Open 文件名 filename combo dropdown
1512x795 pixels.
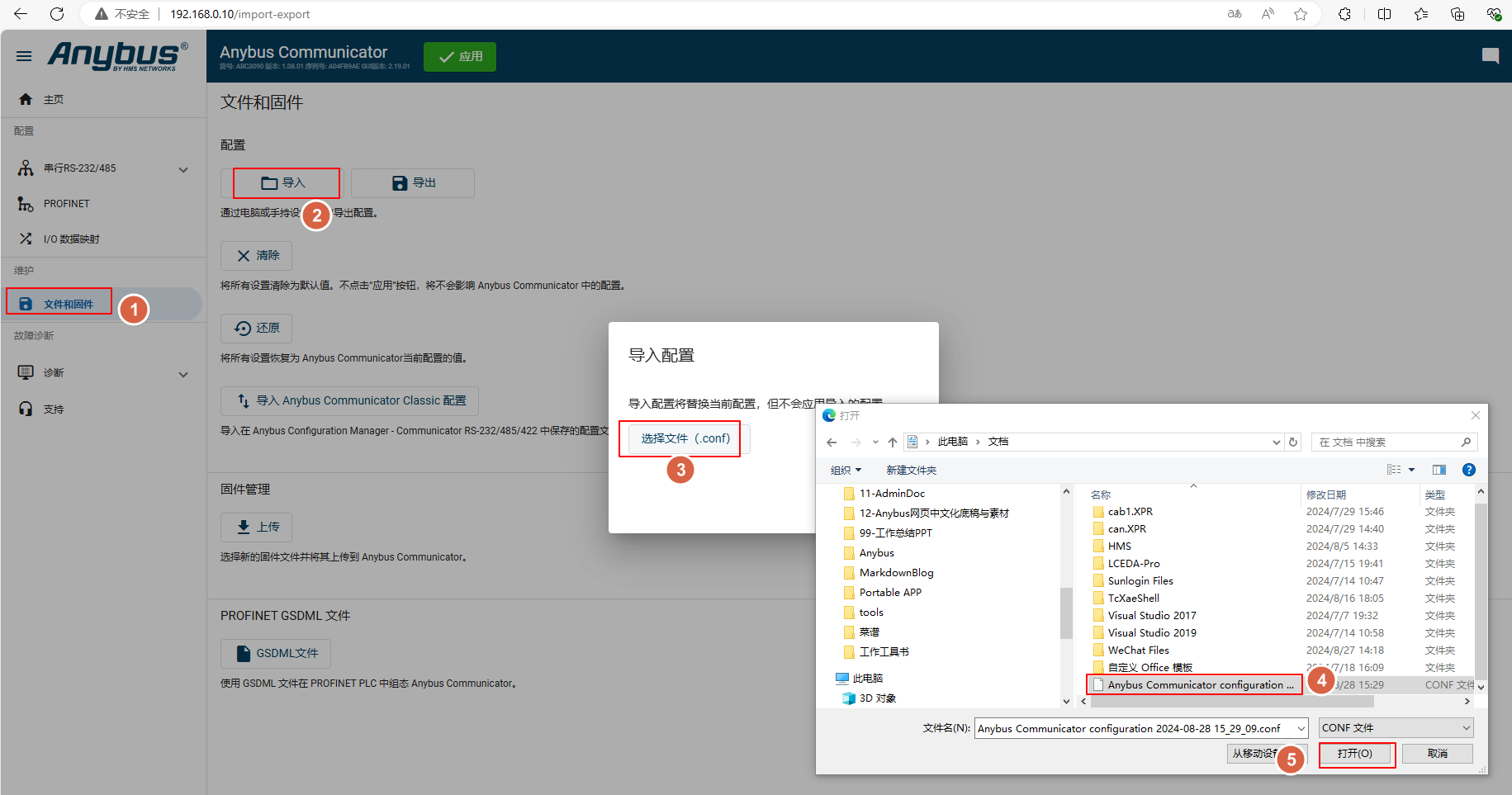(1301, 728)
